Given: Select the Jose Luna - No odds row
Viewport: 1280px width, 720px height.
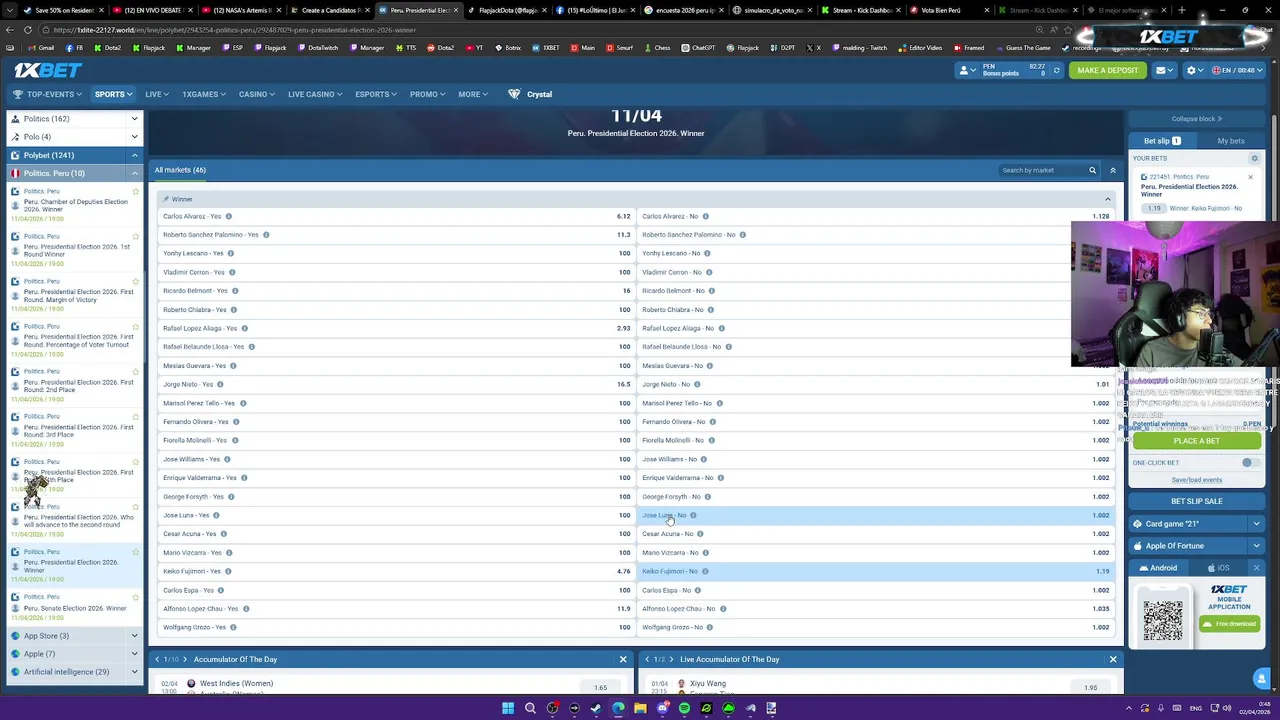Looking at the screenshot, I should click(876, 515).
